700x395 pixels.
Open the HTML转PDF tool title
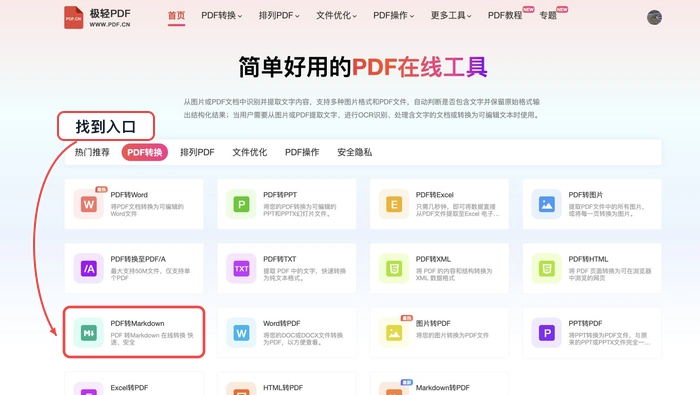pos(283,388)
